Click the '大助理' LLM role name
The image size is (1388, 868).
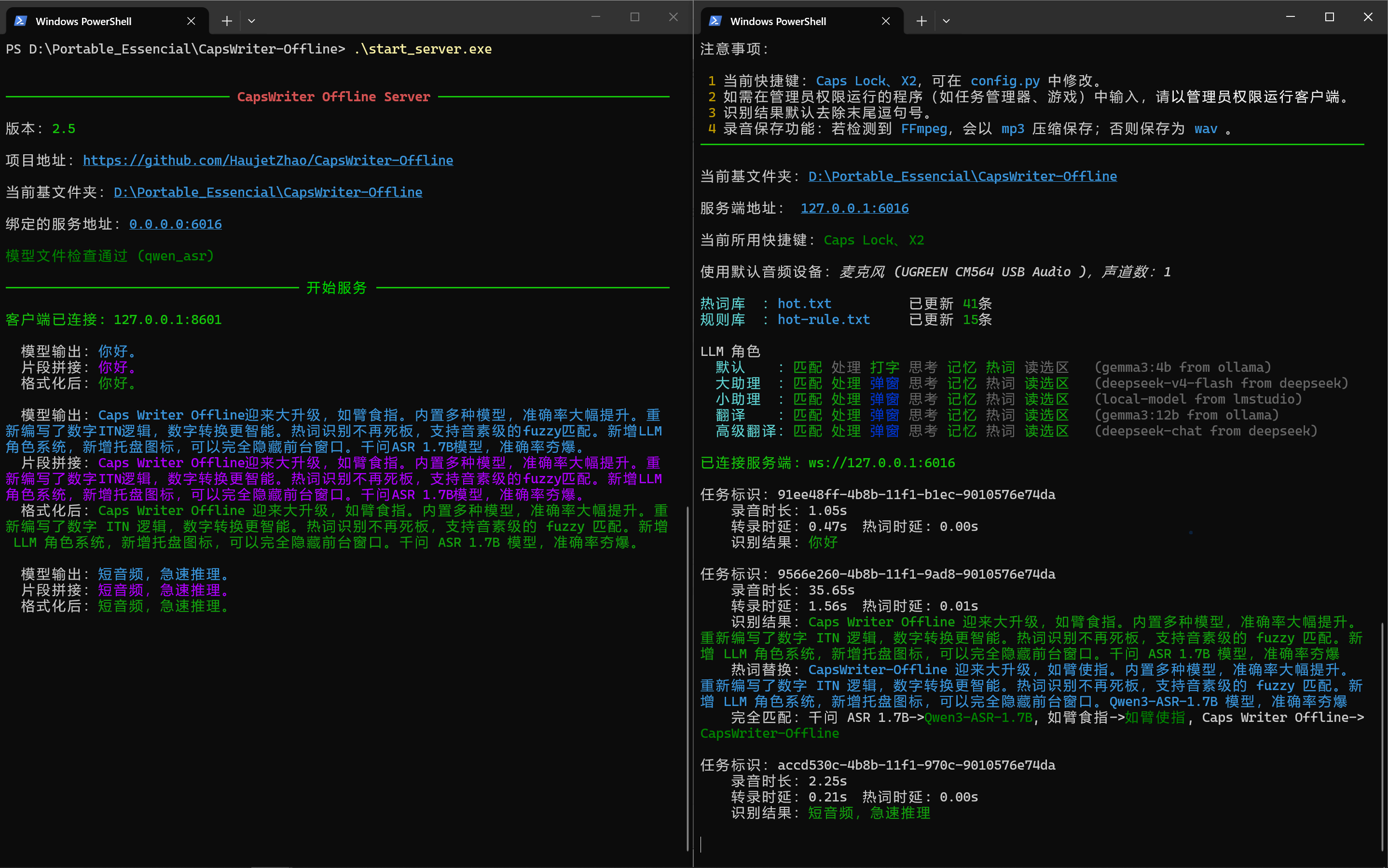click(x=738, y=383)
